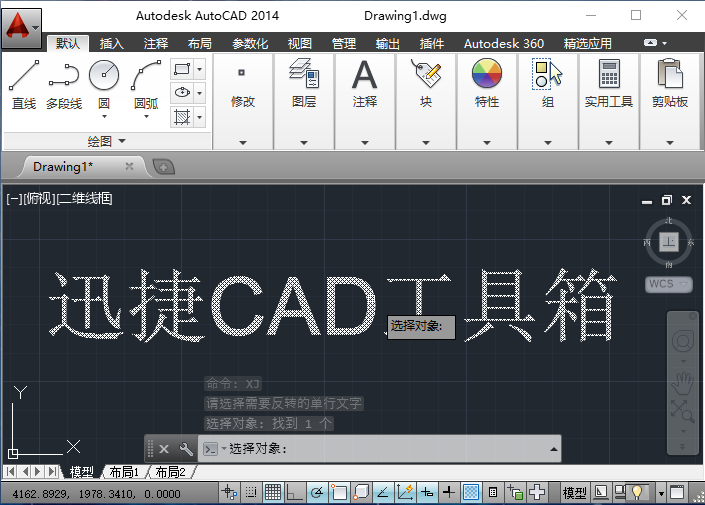Click the ViewCube top (上) face
This screenshot has height=505, width=705.
[669, 242]
